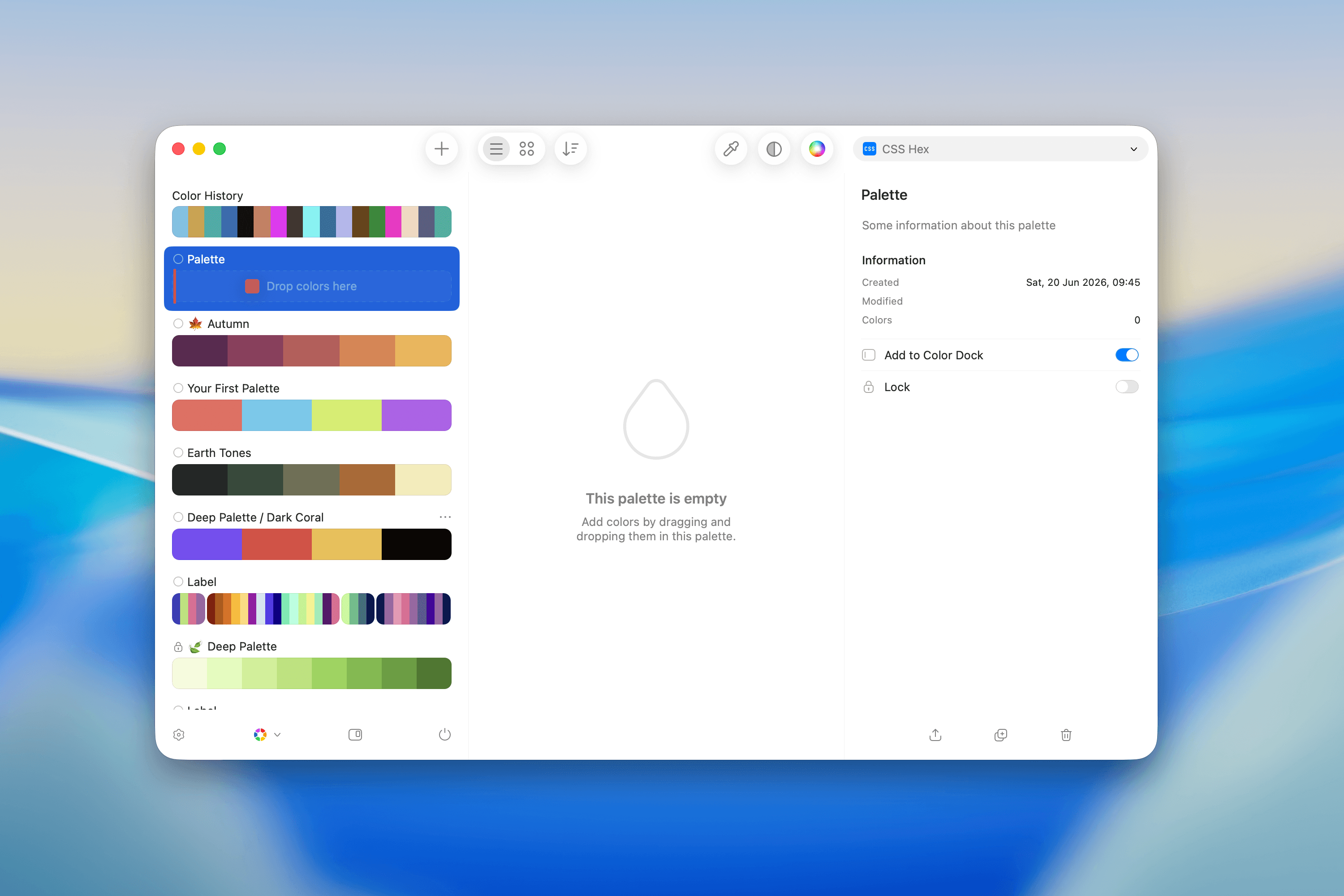Pick the sky blue swatch in Your First Palette
The width and height of the screenshot is (1344, 896).
pos(276,415)
